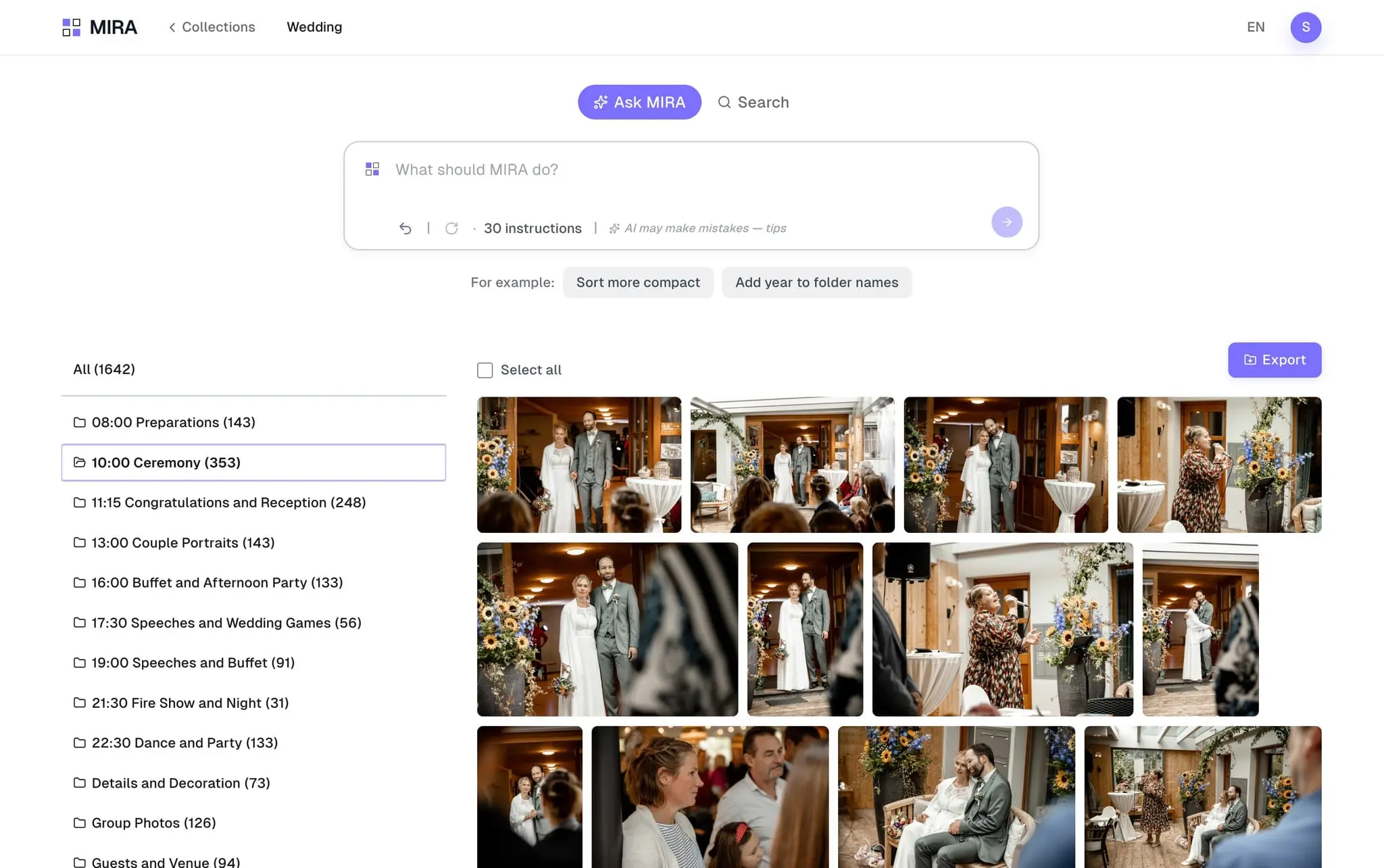Open the user avatar S menu
Screen dimensions: 1384x868
[x=1305, y=27]
